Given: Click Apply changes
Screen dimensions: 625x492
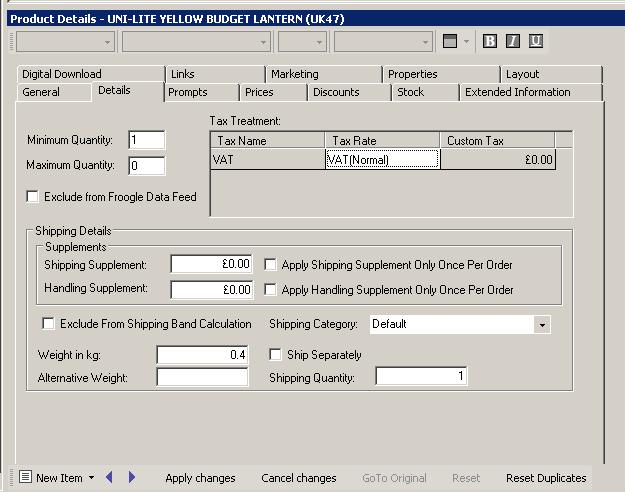Looking at the screenshot, I should pos(200,478).
